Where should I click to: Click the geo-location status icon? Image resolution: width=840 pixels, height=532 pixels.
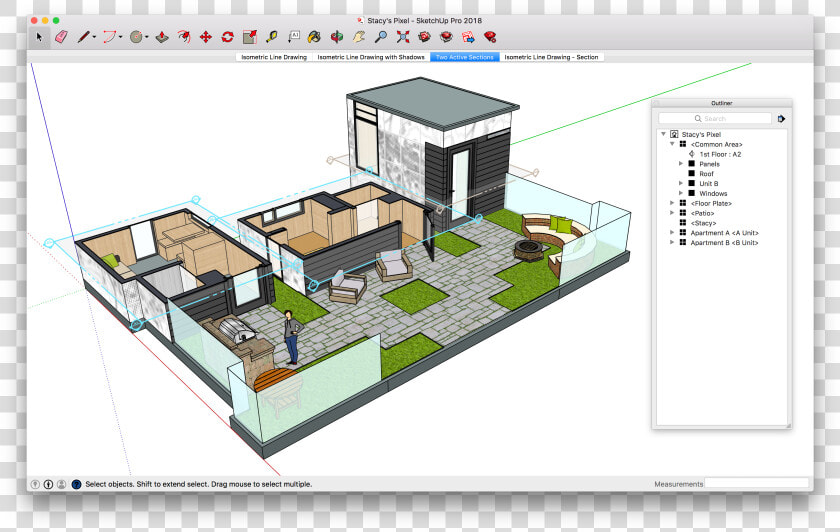(x=35, y=484)
